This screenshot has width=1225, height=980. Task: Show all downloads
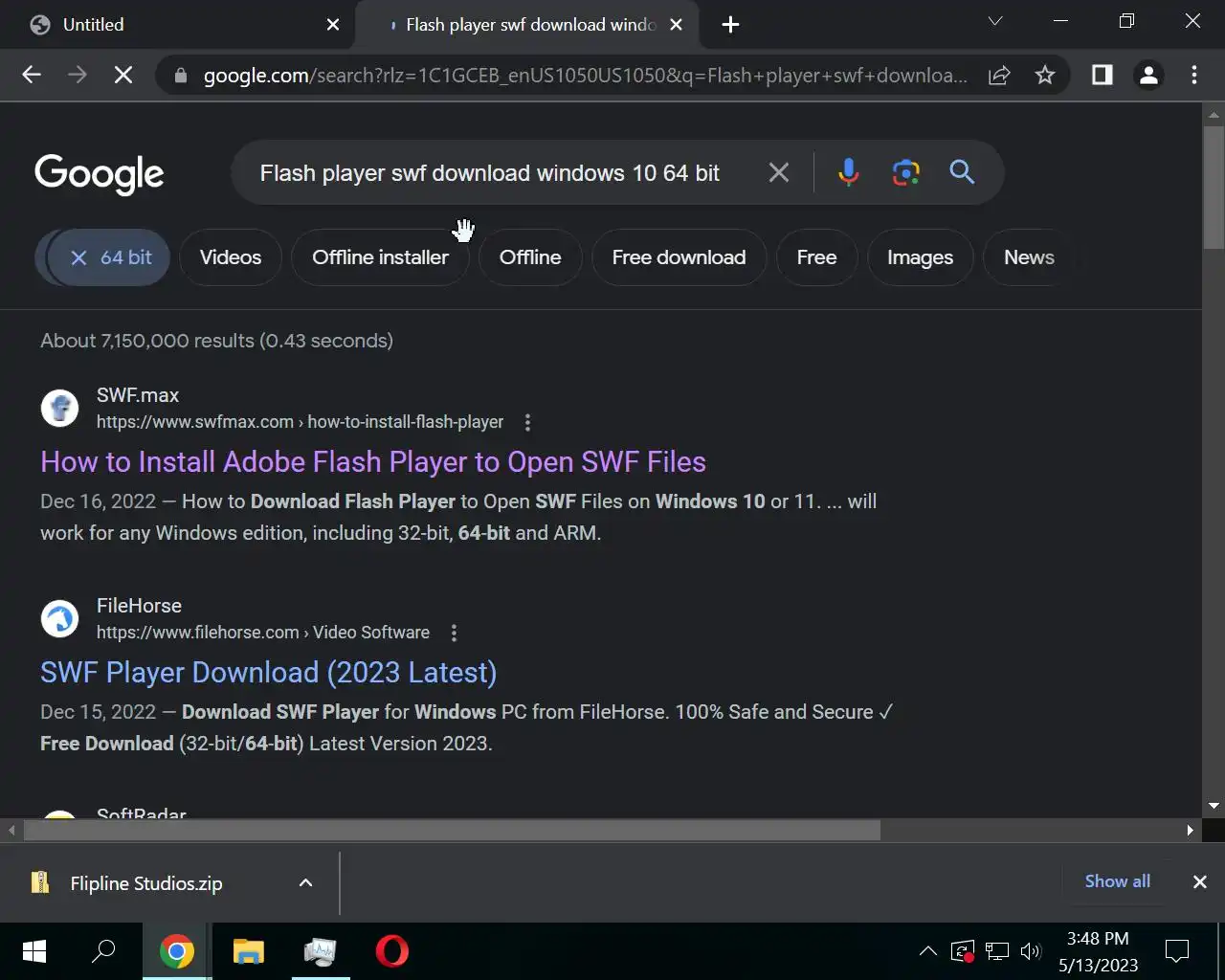[x=1117, y=881]
